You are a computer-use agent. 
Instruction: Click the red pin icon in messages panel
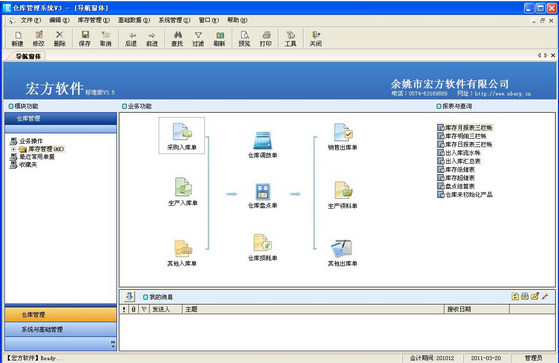545,296
